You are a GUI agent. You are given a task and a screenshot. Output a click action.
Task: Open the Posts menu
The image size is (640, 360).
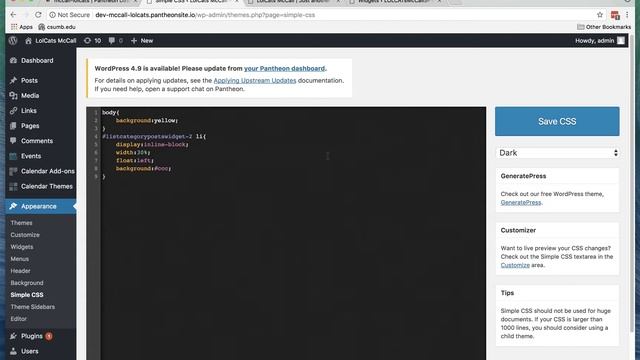click(29, 80)
